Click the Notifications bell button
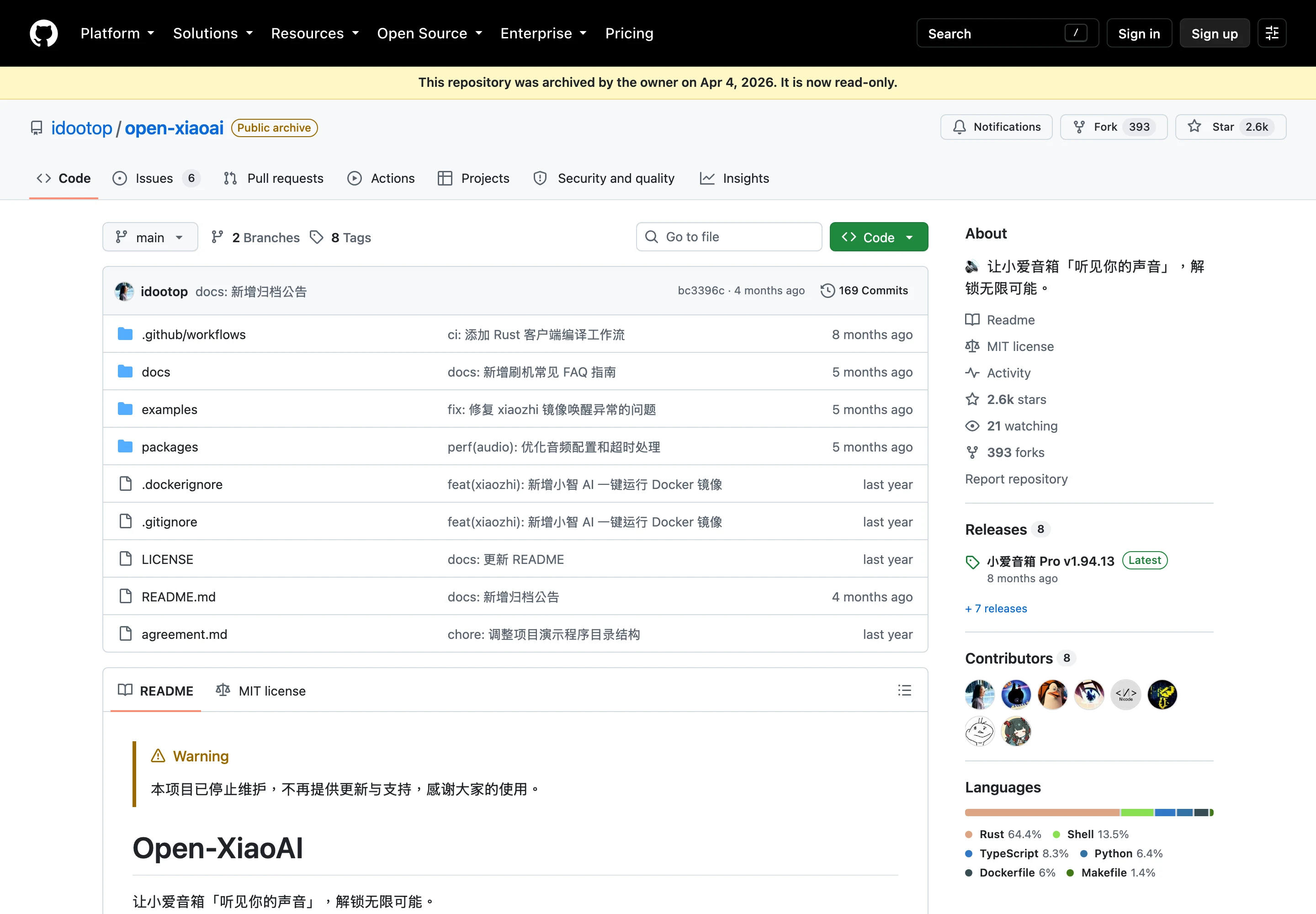This screenshot has height=914, width=1316. click(x=996, y=127)
